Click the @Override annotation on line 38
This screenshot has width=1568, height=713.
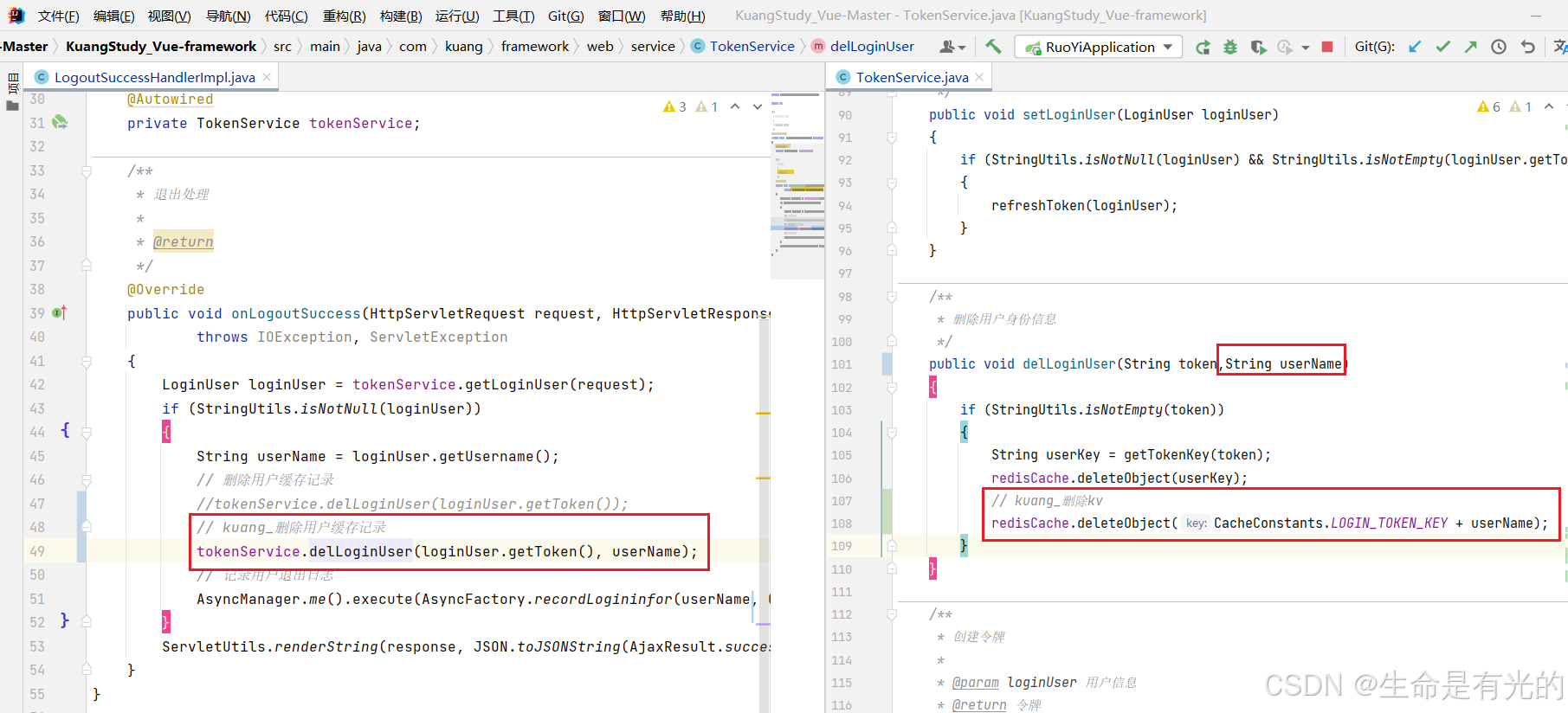tap(165, 289)
